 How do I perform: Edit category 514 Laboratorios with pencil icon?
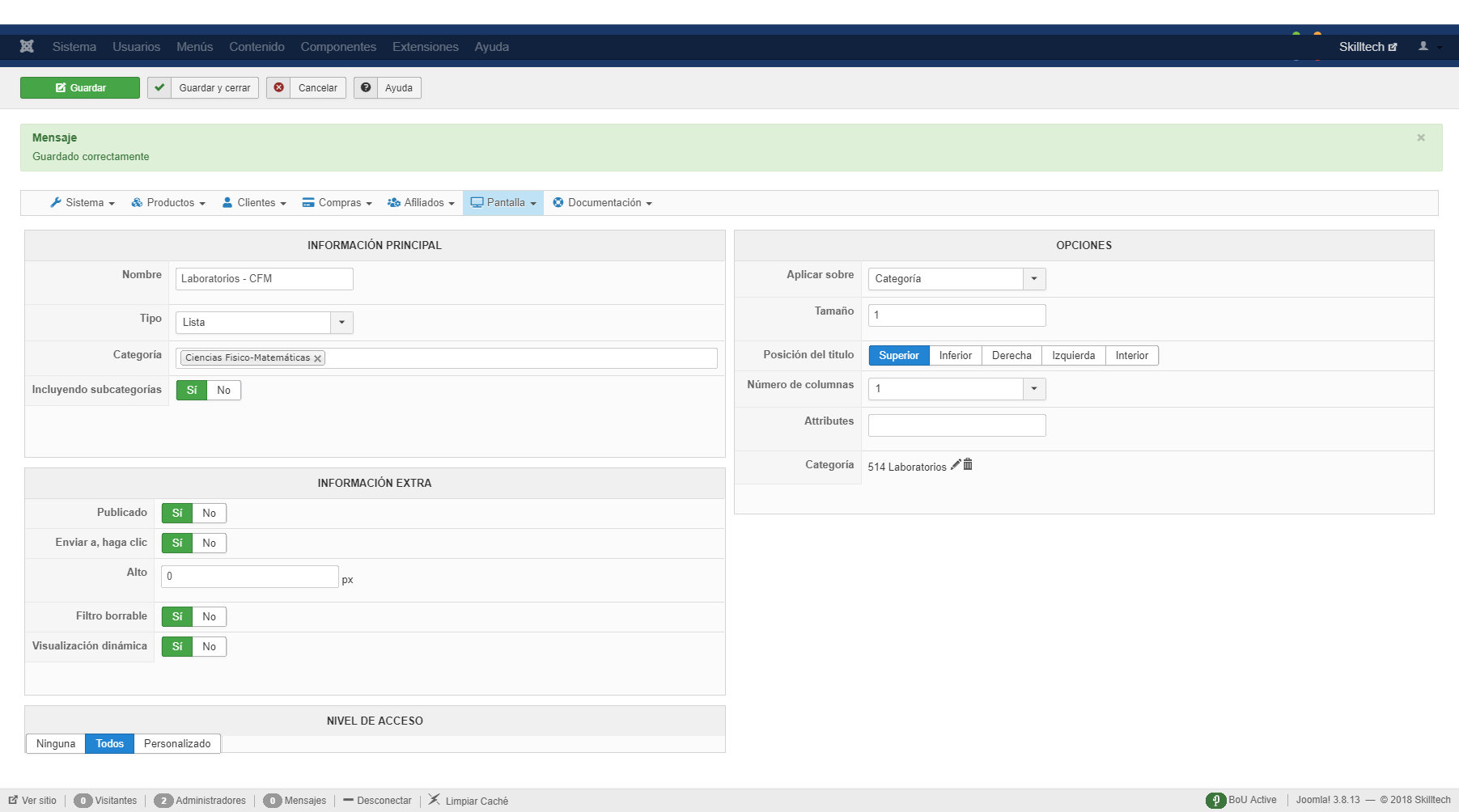[956, 464]
